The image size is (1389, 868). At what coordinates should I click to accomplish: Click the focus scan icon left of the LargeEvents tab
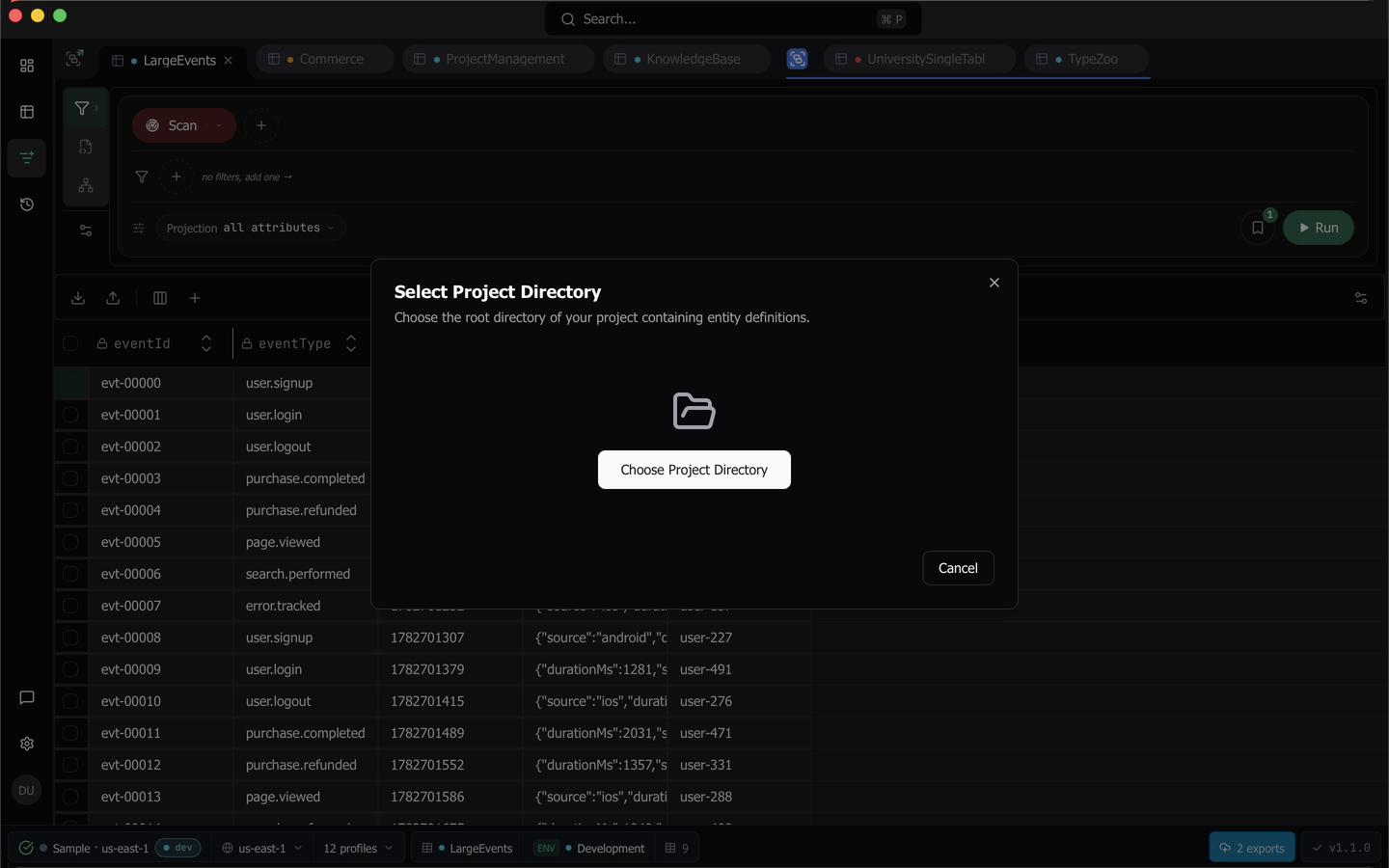tap(74, 59)
